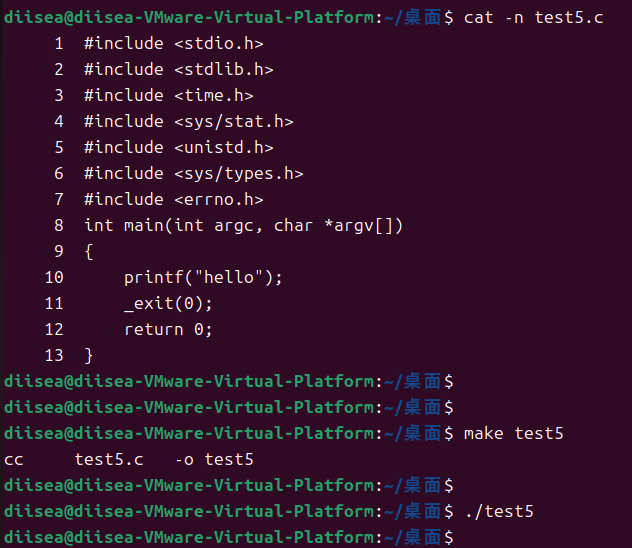
Task: Click the closing brace on line 13
Action: (x=89, y=356)
